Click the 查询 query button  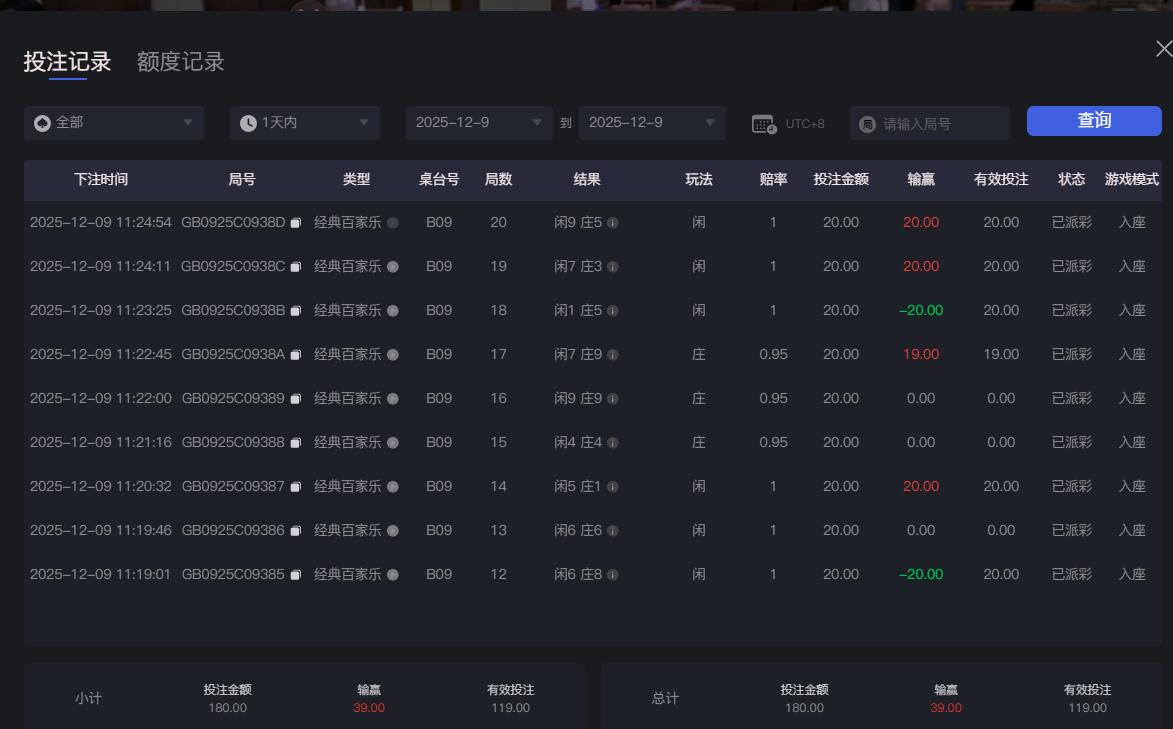[x=1094, y=120]
